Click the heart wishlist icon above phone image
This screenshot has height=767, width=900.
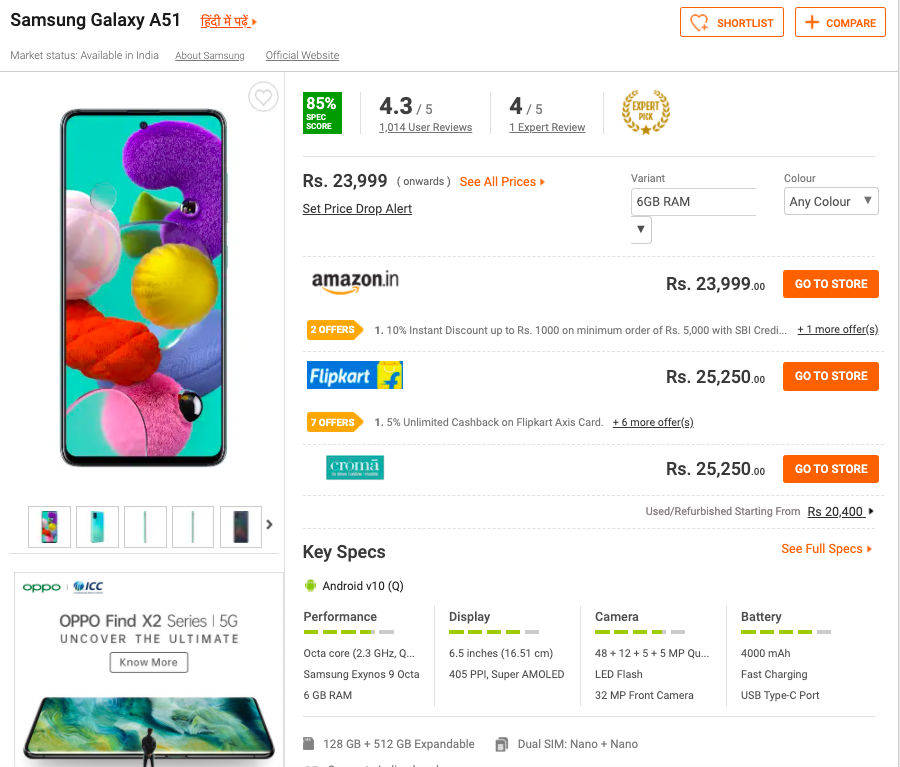(x=263, y=97)
